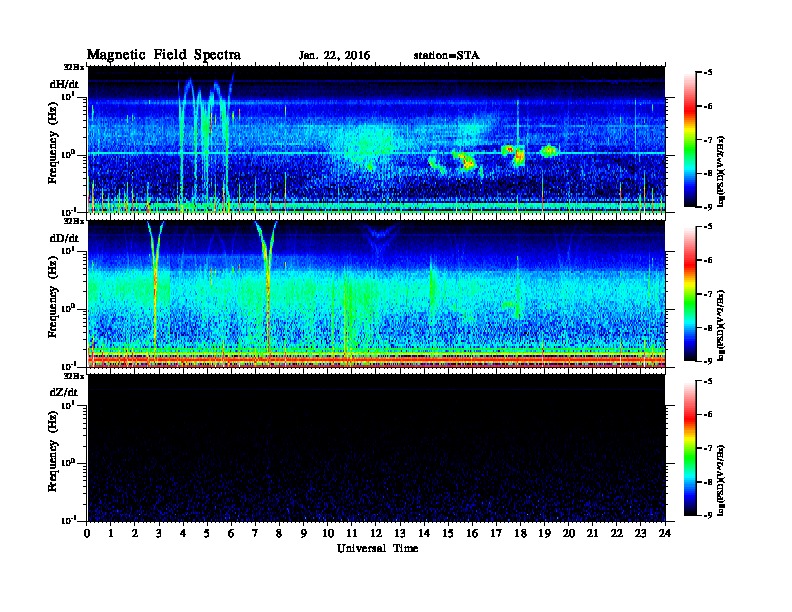Click hour '20' on Universal Time axis

click(x=568, y=533)
